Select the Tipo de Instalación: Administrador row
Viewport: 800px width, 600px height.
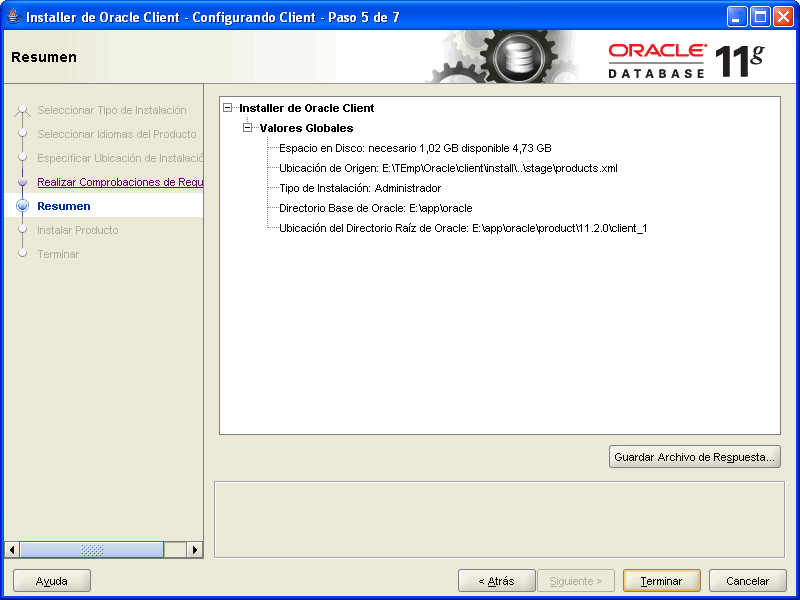(360, 188)
